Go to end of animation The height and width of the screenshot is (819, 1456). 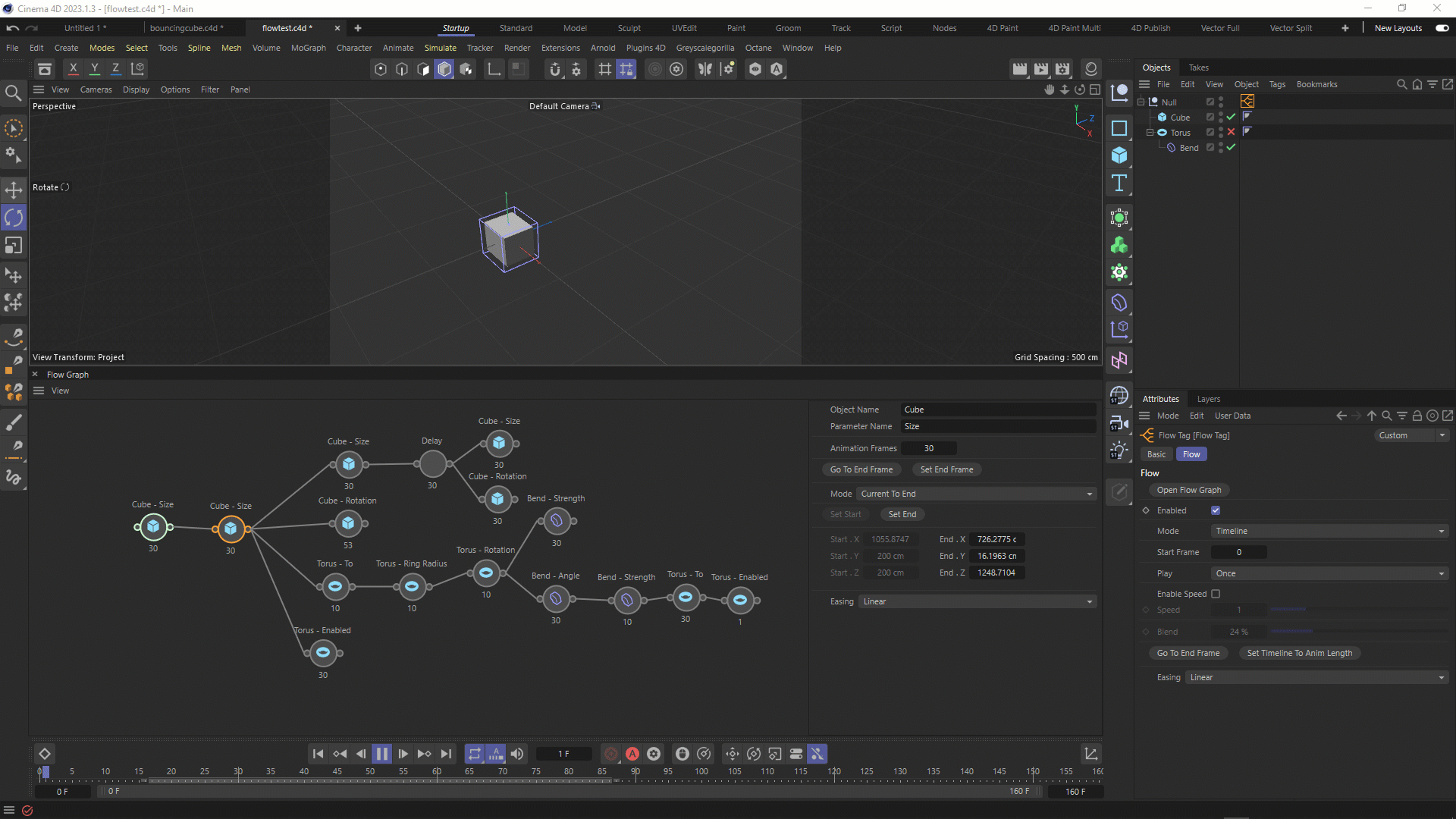[x=446, y=754]
